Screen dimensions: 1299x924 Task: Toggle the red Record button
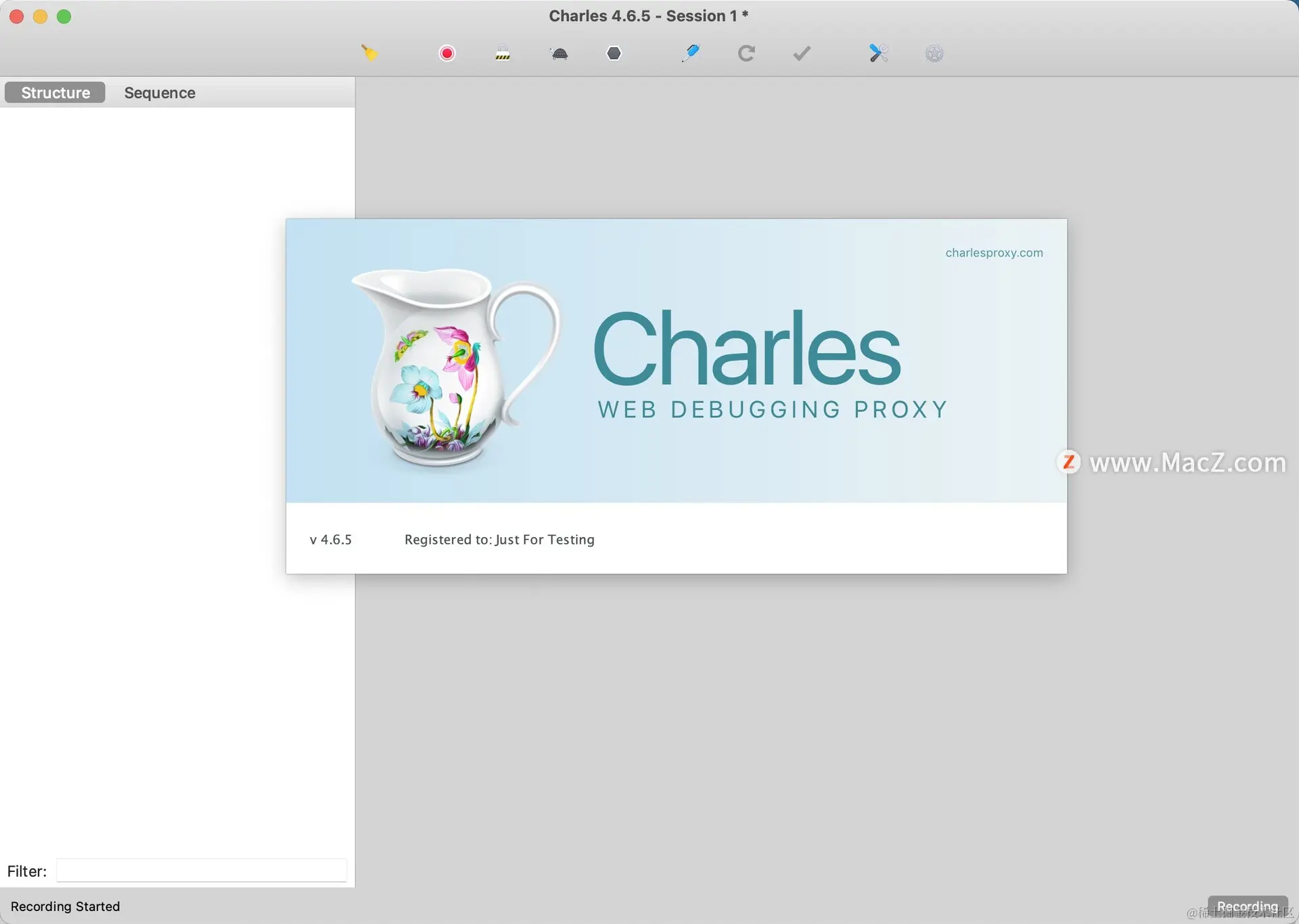click(447, 53)
